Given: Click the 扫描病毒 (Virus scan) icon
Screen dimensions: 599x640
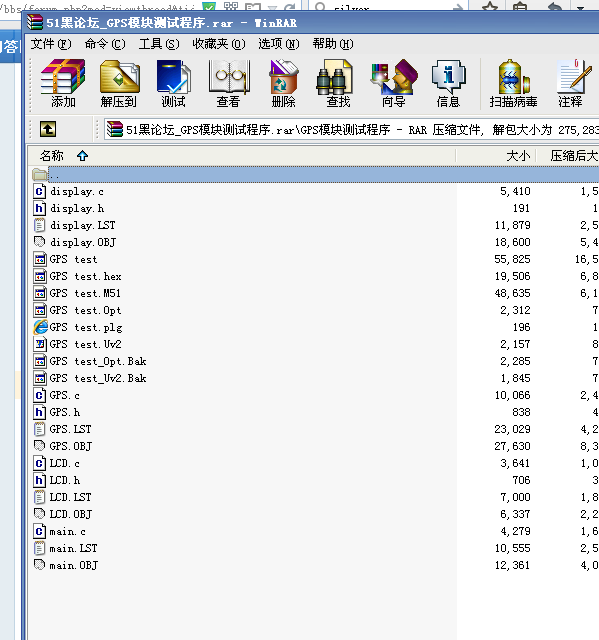Looking at the screenshot, I should click(x=513, y=76).
